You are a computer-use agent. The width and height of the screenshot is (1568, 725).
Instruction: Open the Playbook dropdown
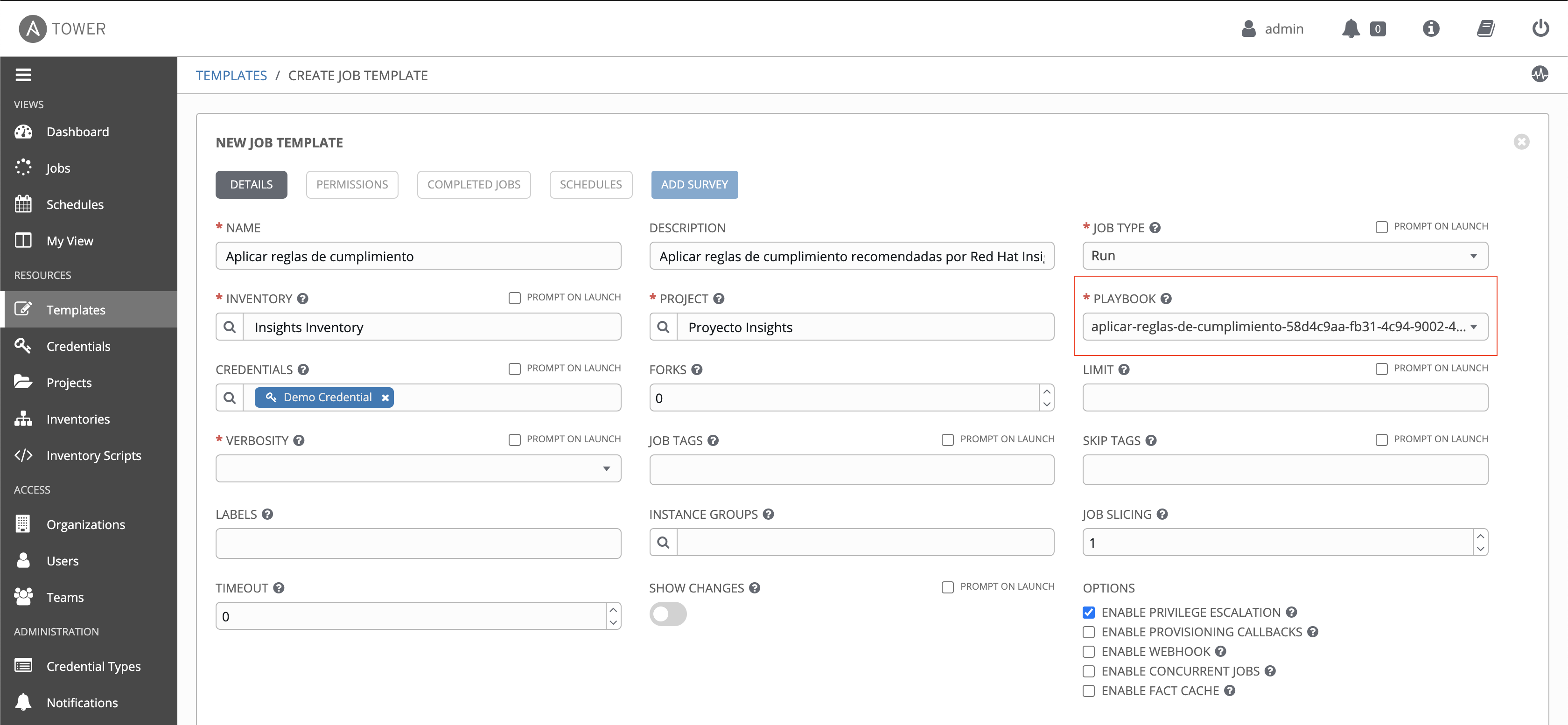[x=1285, y=327]
